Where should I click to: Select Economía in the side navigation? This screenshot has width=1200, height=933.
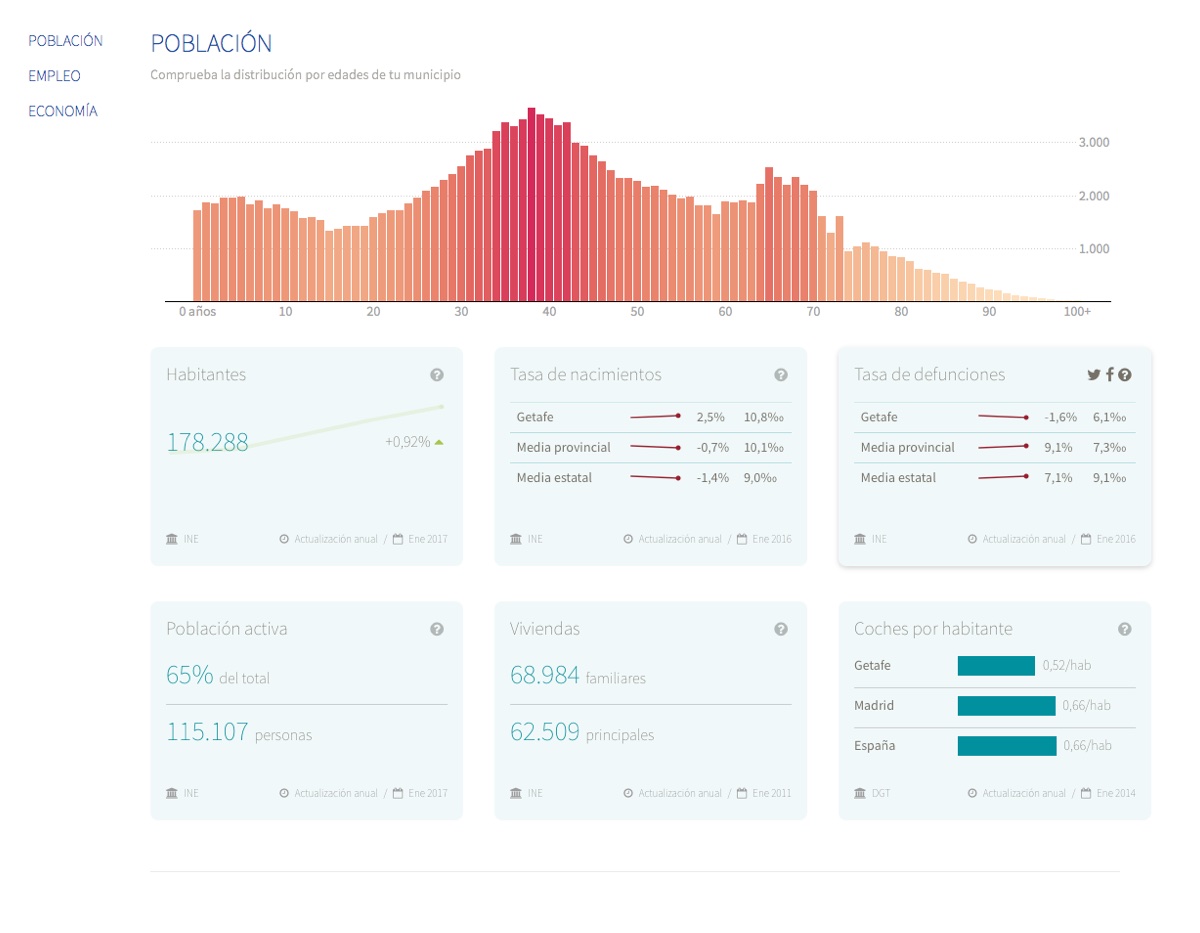[x=62, y=111]
